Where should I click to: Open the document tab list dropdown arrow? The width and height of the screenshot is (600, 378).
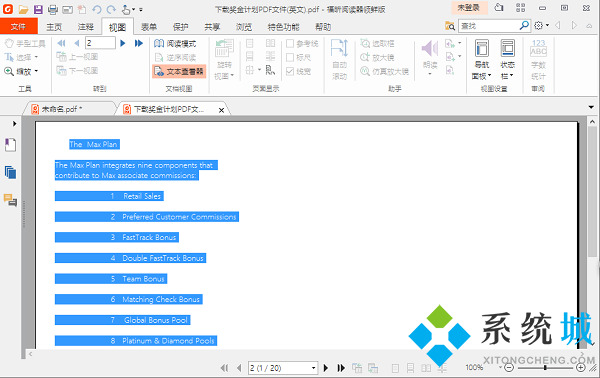[x=591, y=107]
